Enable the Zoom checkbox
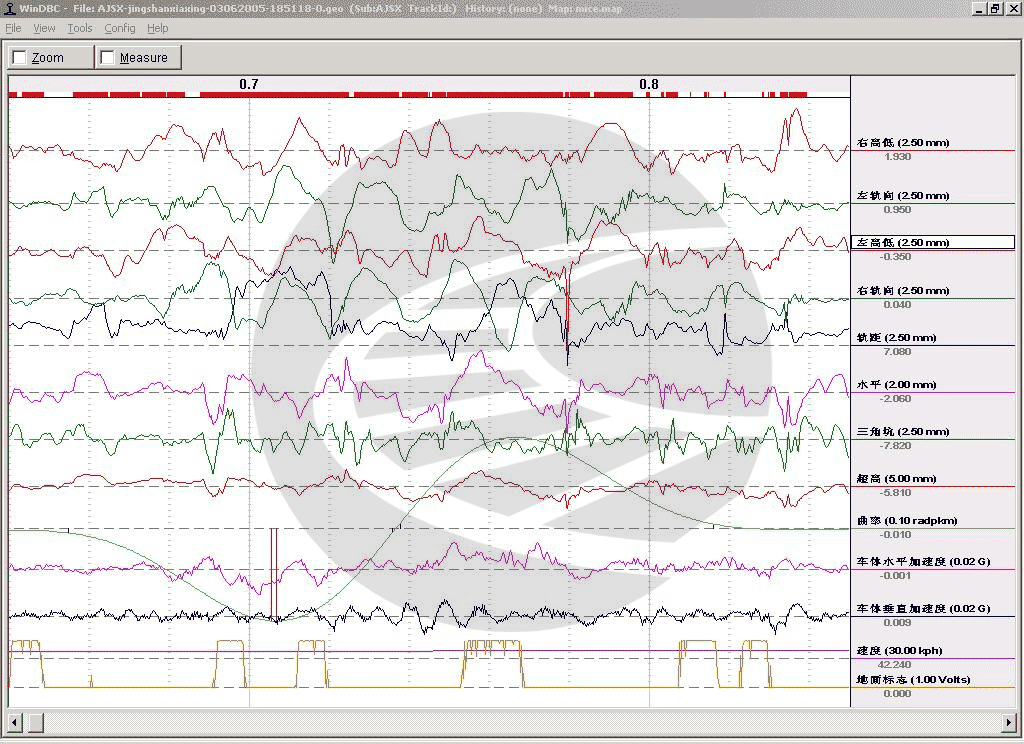The image size is (1024, 744). (20, 57)
